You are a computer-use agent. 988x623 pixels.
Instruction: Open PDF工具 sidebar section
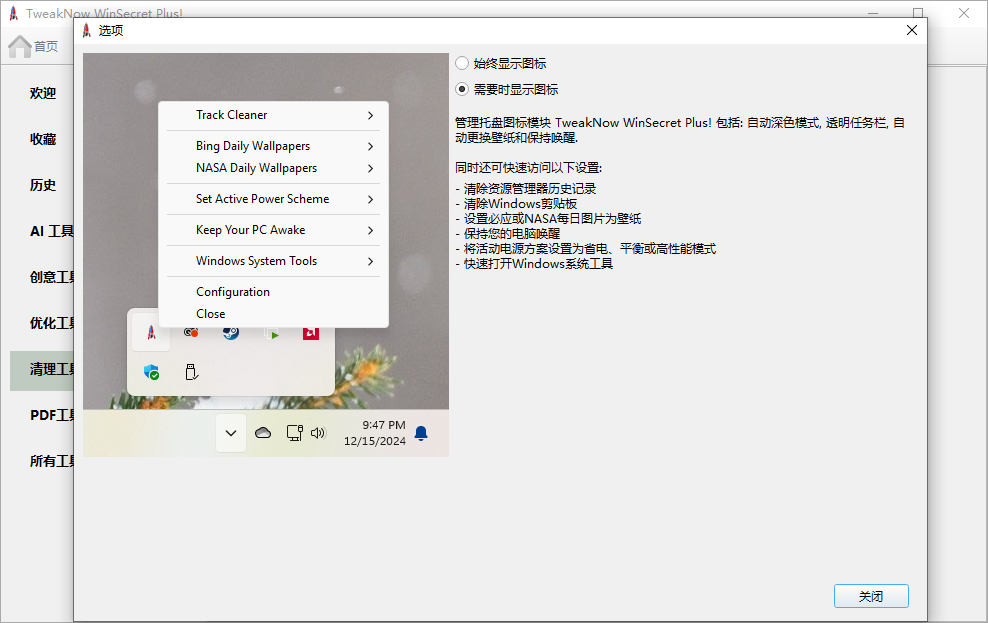point(52,415)
